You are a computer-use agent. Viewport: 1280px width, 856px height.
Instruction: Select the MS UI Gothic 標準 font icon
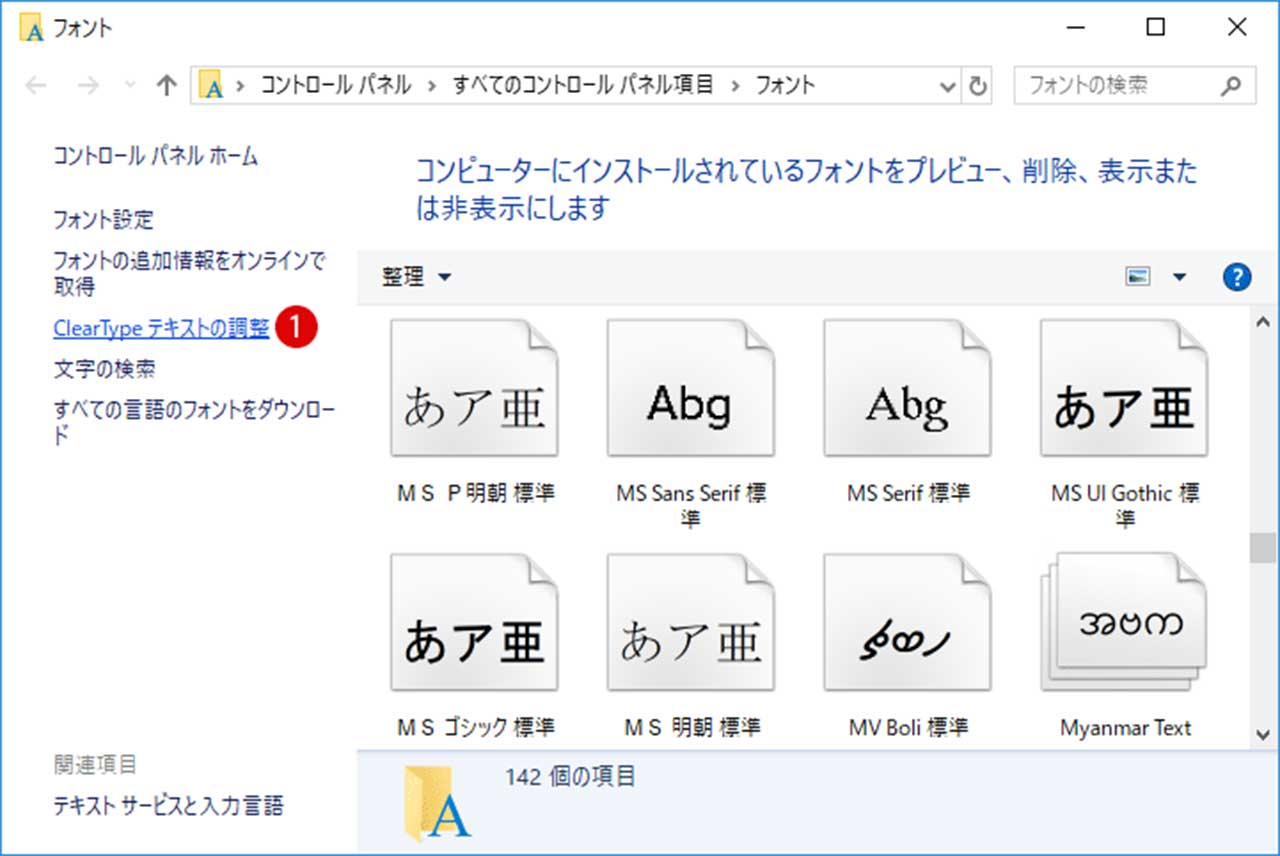(1124, 388)
